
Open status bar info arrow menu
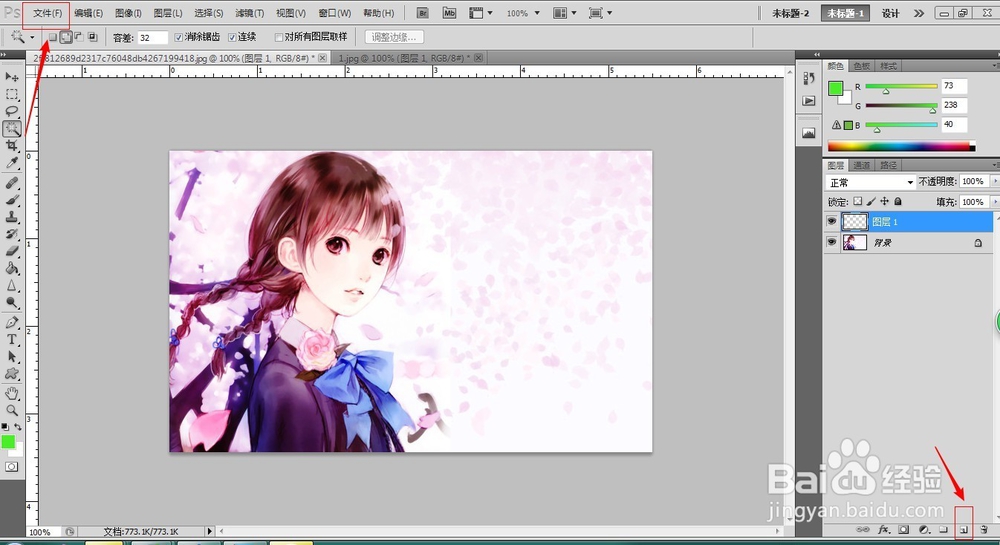[209, 531]
